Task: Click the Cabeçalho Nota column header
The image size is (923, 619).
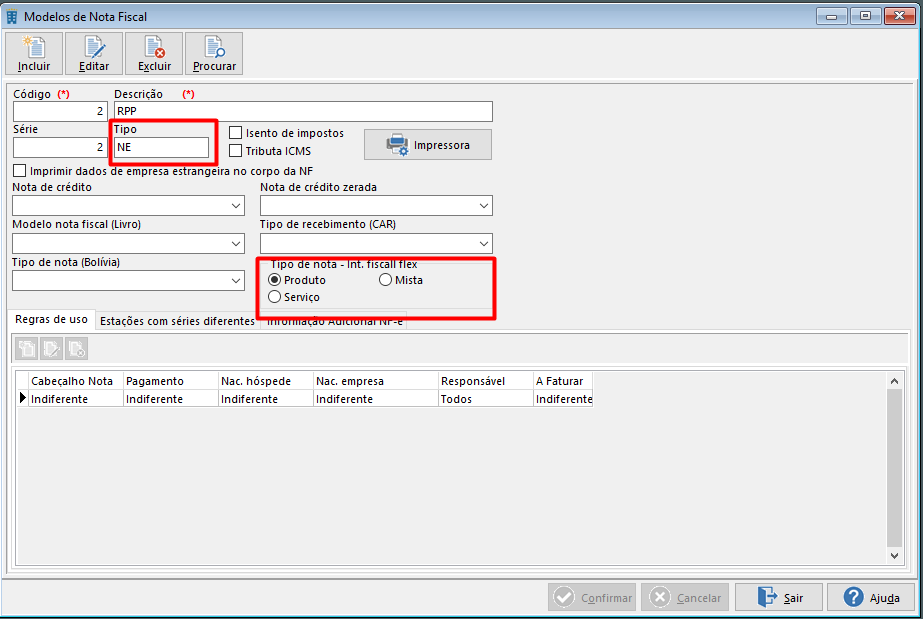Action: (75, 381)
